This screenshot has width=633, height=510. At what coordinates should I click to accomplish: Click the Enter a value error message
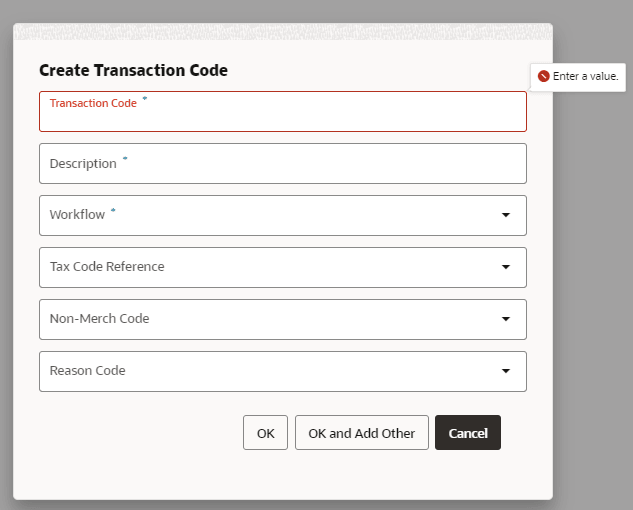[x=585, y=76]
